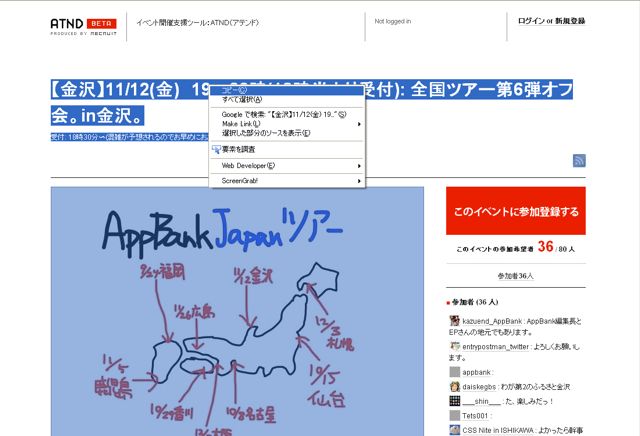Open appbank participant link
This screenshot has width=640, height=436.
click(x=476, y=372)
